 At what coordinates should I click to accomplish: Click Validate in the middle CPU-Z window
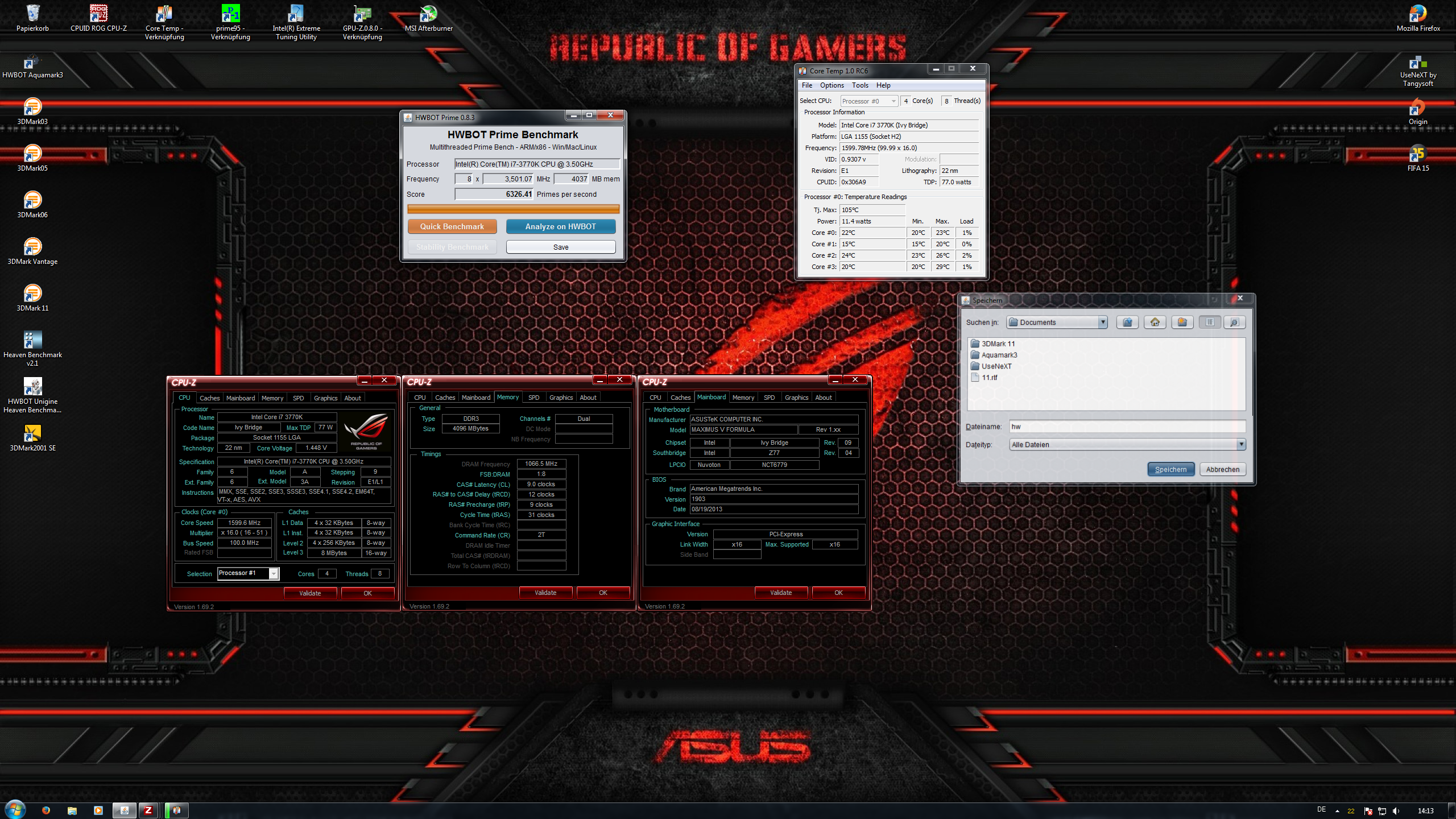[x=545, y=593]
